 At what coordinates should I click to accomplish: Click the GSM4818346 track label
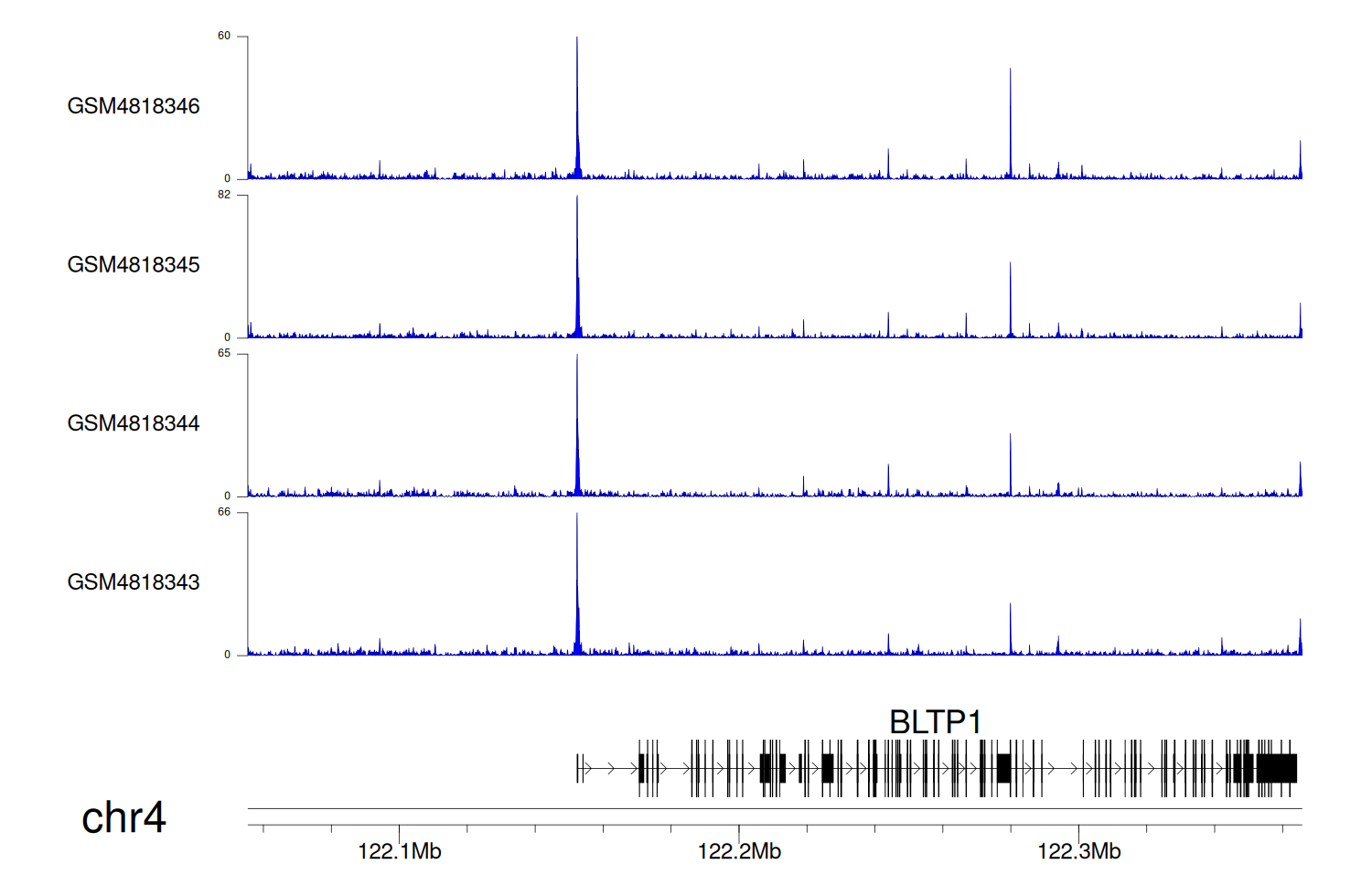134,106
